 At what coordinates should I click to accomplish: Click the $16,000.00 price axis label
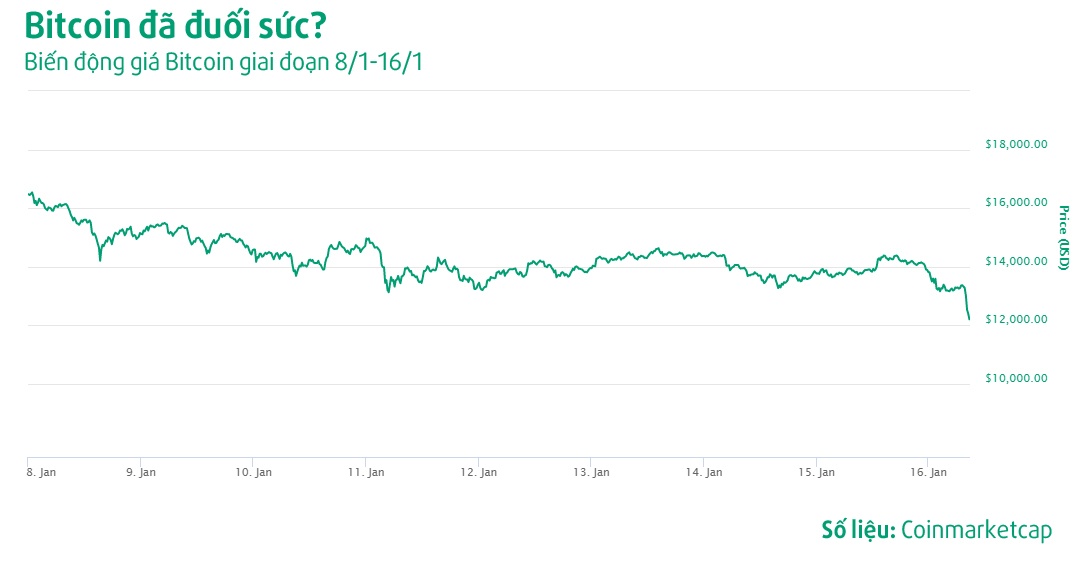[x=1016, y=203]
